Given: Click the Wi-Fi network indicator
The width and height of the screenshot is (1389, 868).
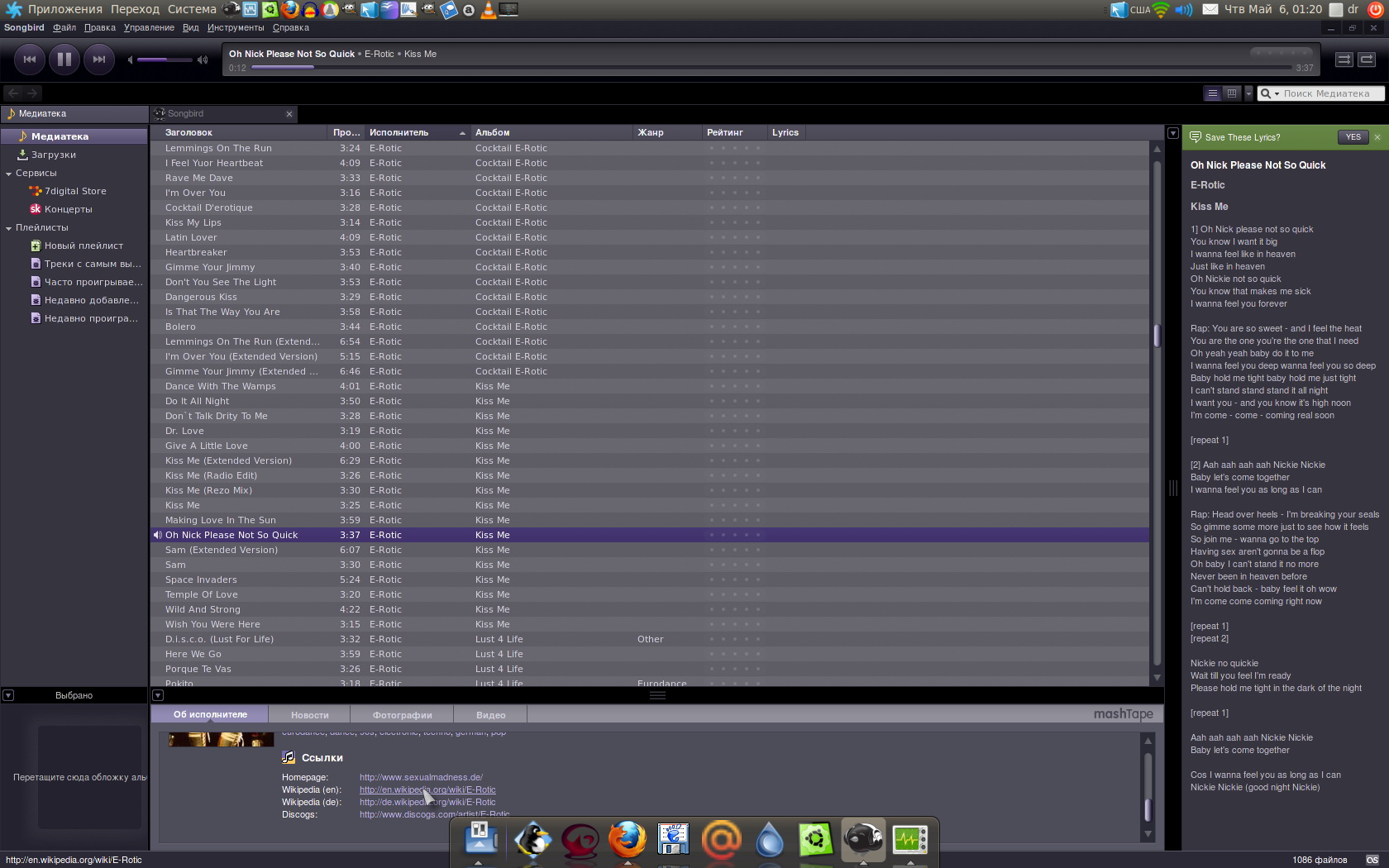Looking at the screenshot, I should 1160,10.
